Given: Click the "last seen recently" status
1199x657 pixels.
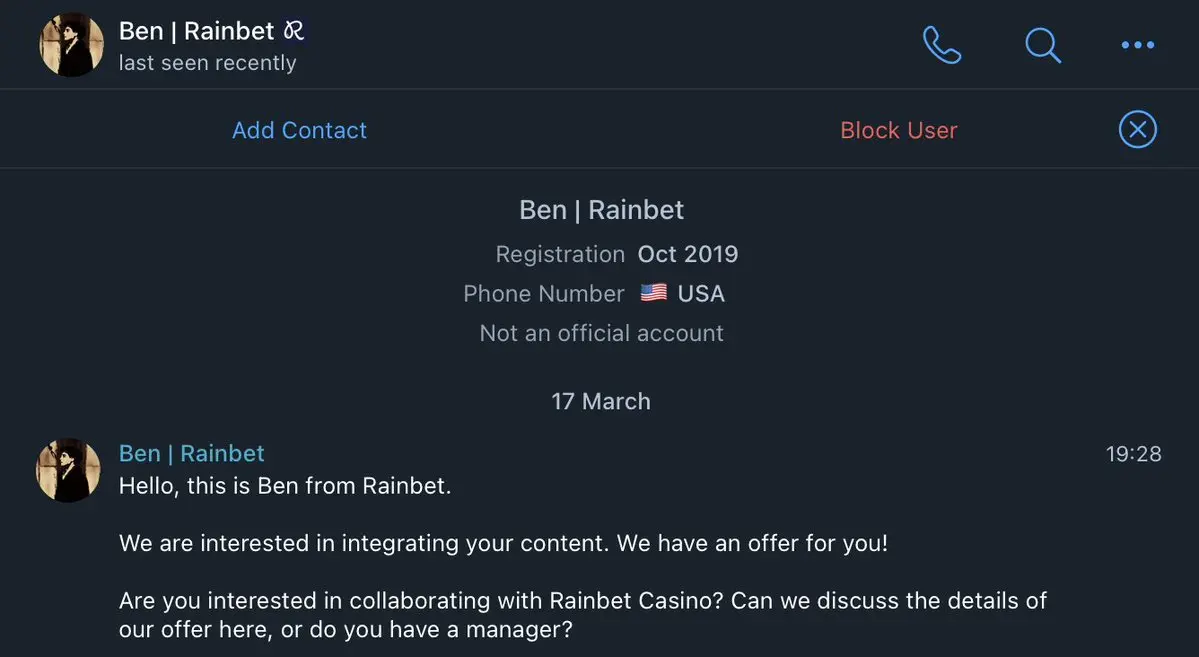Looking at the screenshot, I should (x=207, y=63).
